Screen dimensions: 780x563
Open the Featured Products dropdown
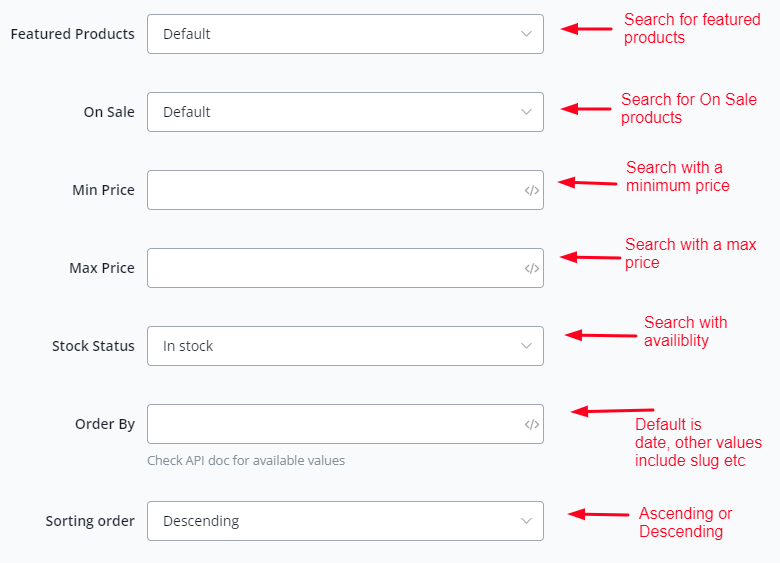(x=345, y=34)
